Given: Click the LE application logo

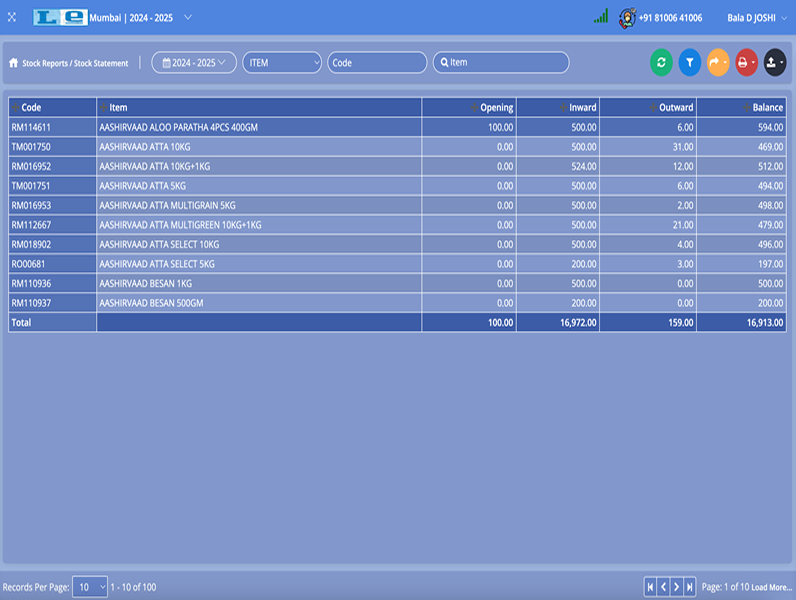Looking at the screenshot, I should pos(60,17).
